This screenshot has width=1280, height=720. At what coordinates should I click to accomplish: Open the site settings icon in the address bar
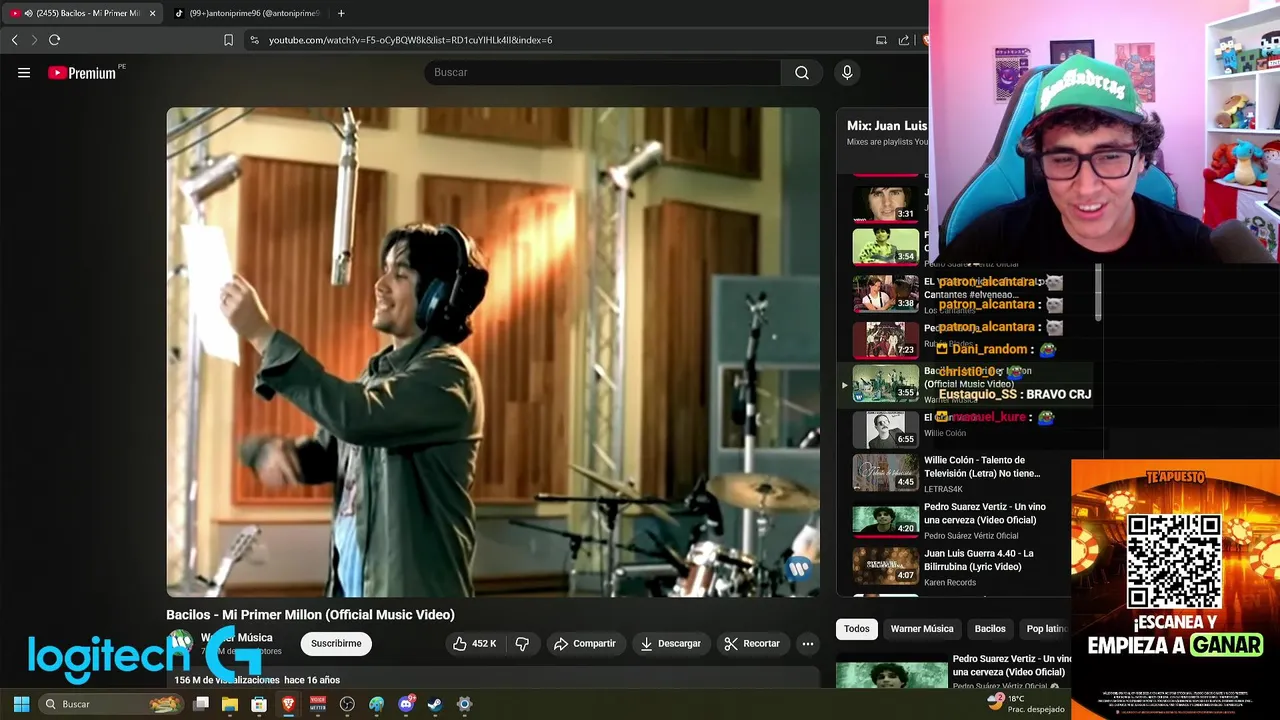pyautogui.click(x=254, y=40)
